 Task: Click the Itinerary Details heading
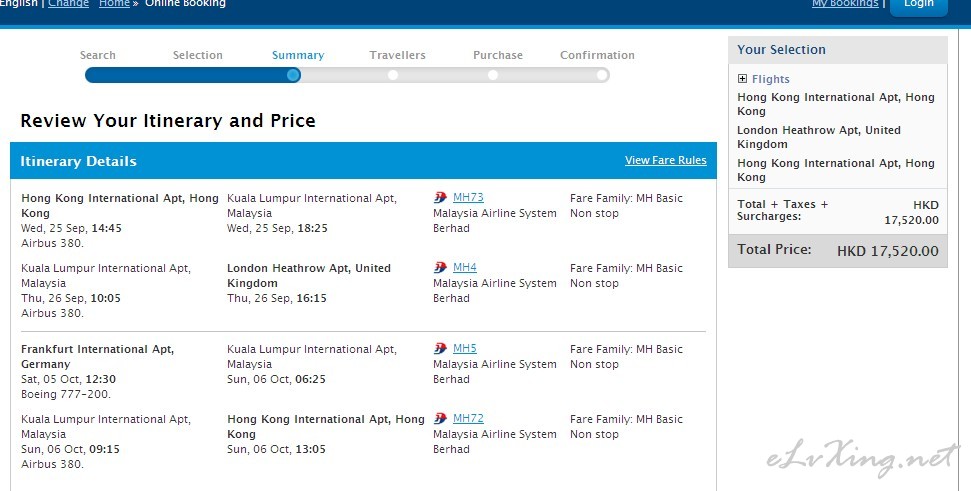pyautogui.click(x=79, y=162)
